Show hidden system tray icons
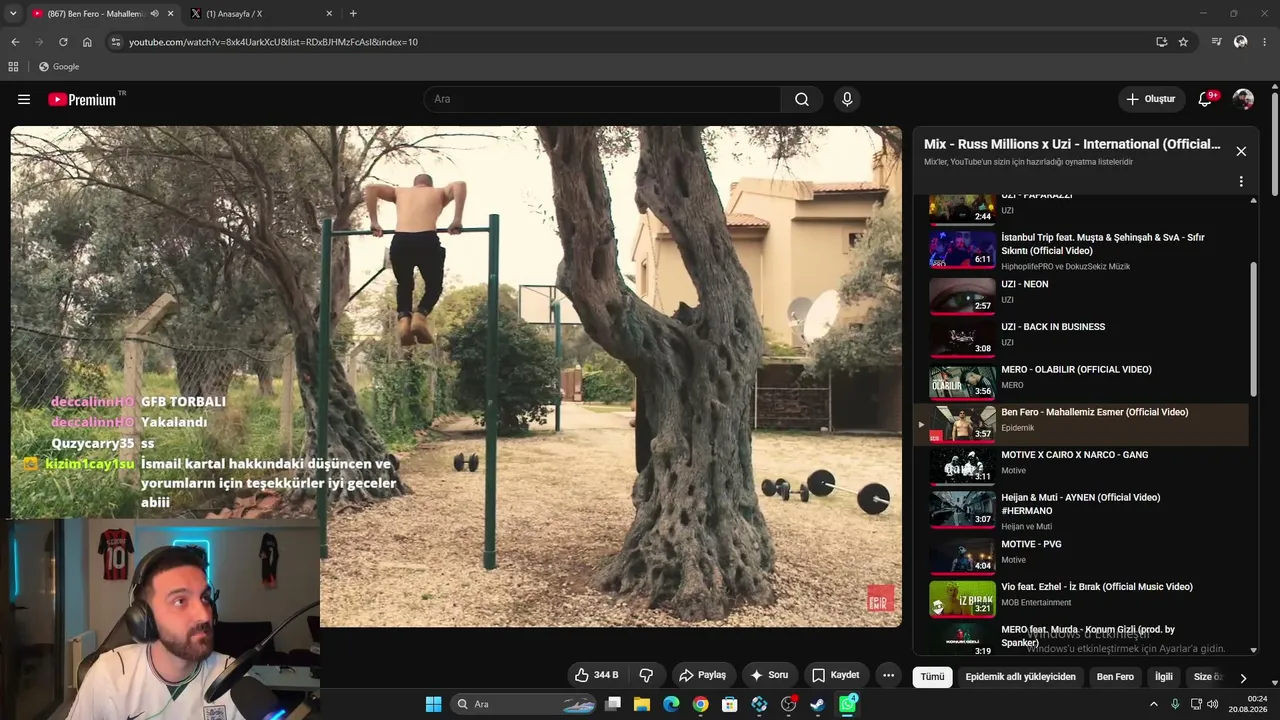 point(1153,704)
